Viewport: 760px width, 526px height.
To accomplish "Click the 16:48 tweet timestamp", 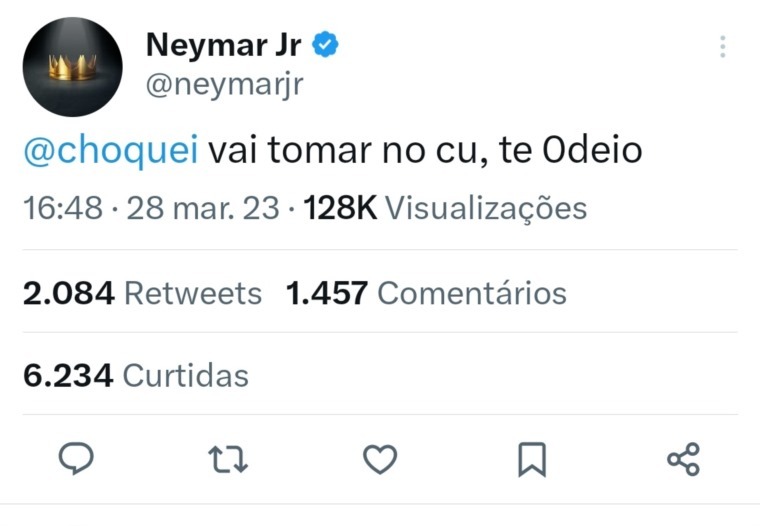I will click(x=62, y=208).
